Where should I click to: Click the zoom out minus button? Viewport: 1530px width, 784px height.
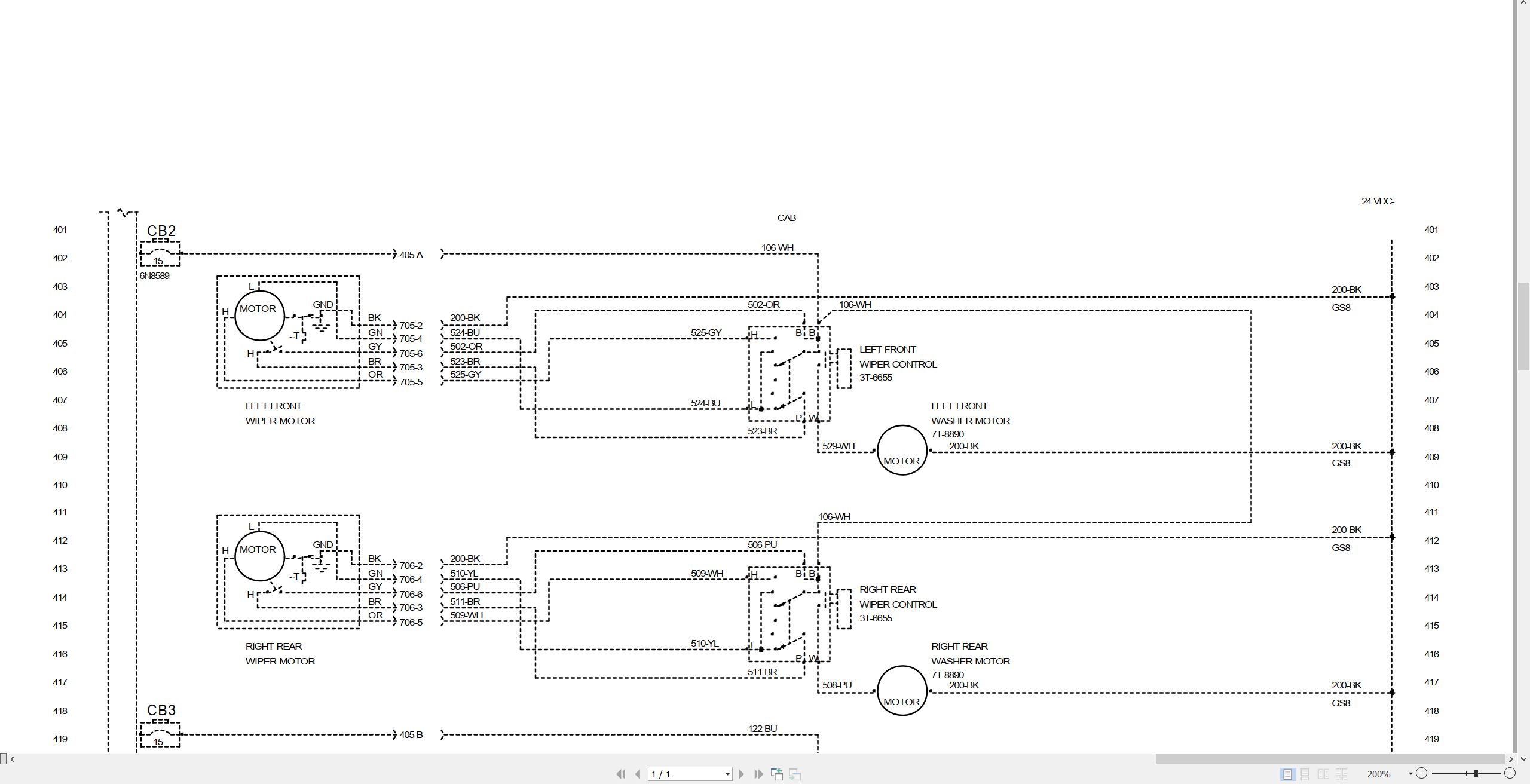pos(1422,773)
